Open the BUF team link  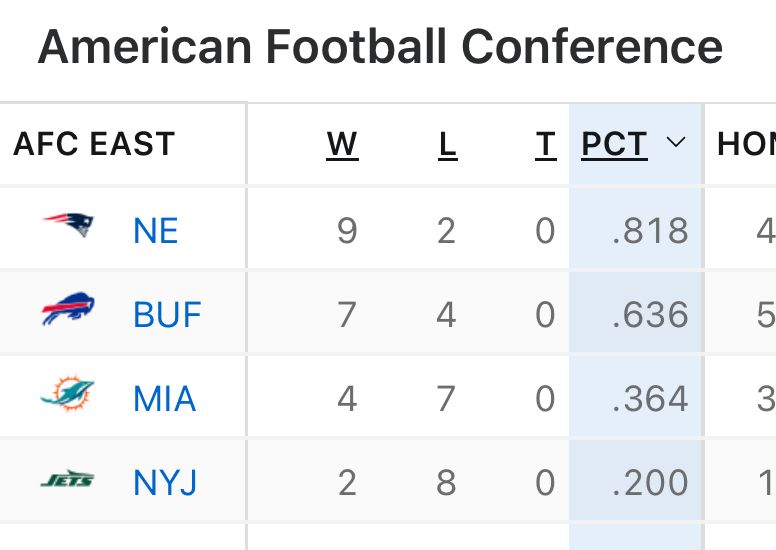(167, 315)
